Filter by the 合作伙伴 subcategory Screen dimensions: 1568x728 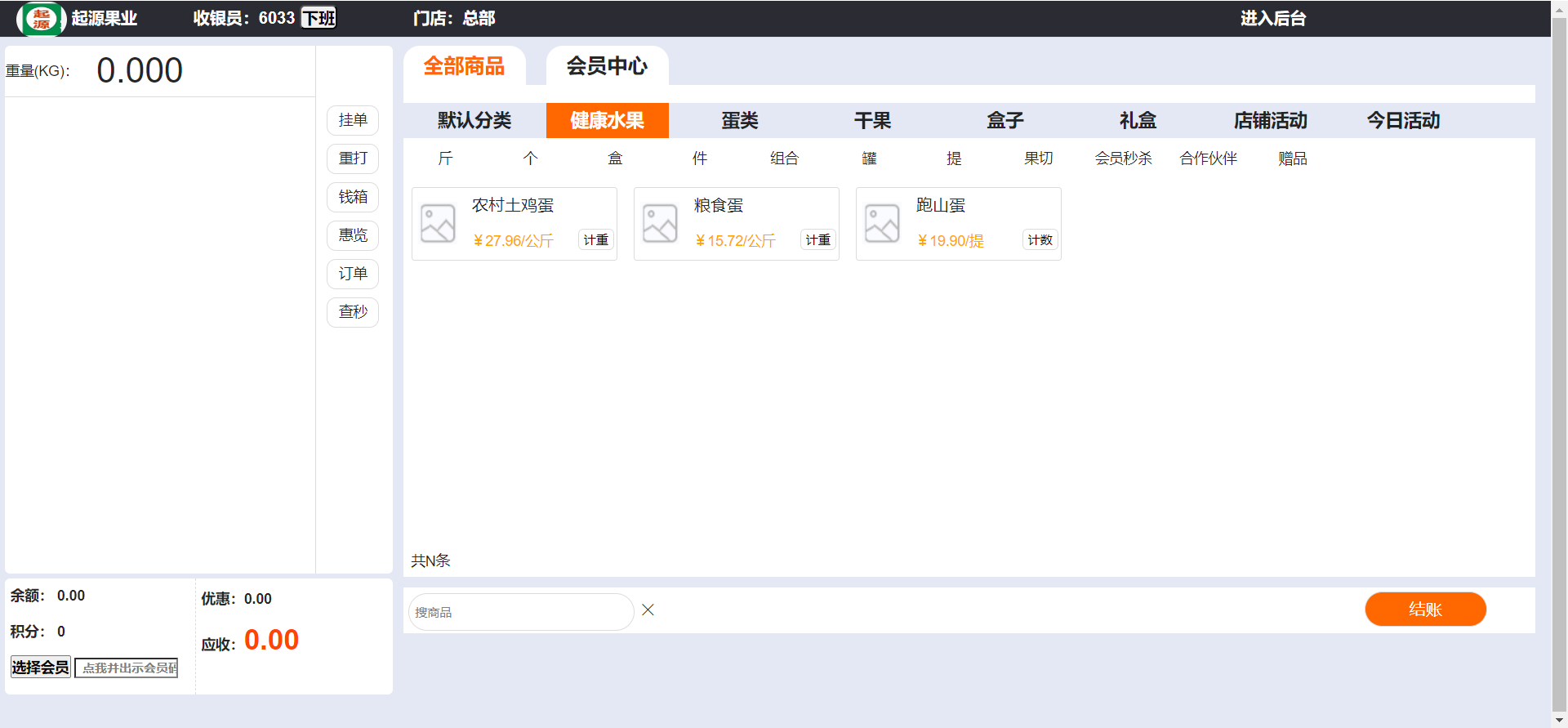pyautogui.click(x=1209, y=158)
